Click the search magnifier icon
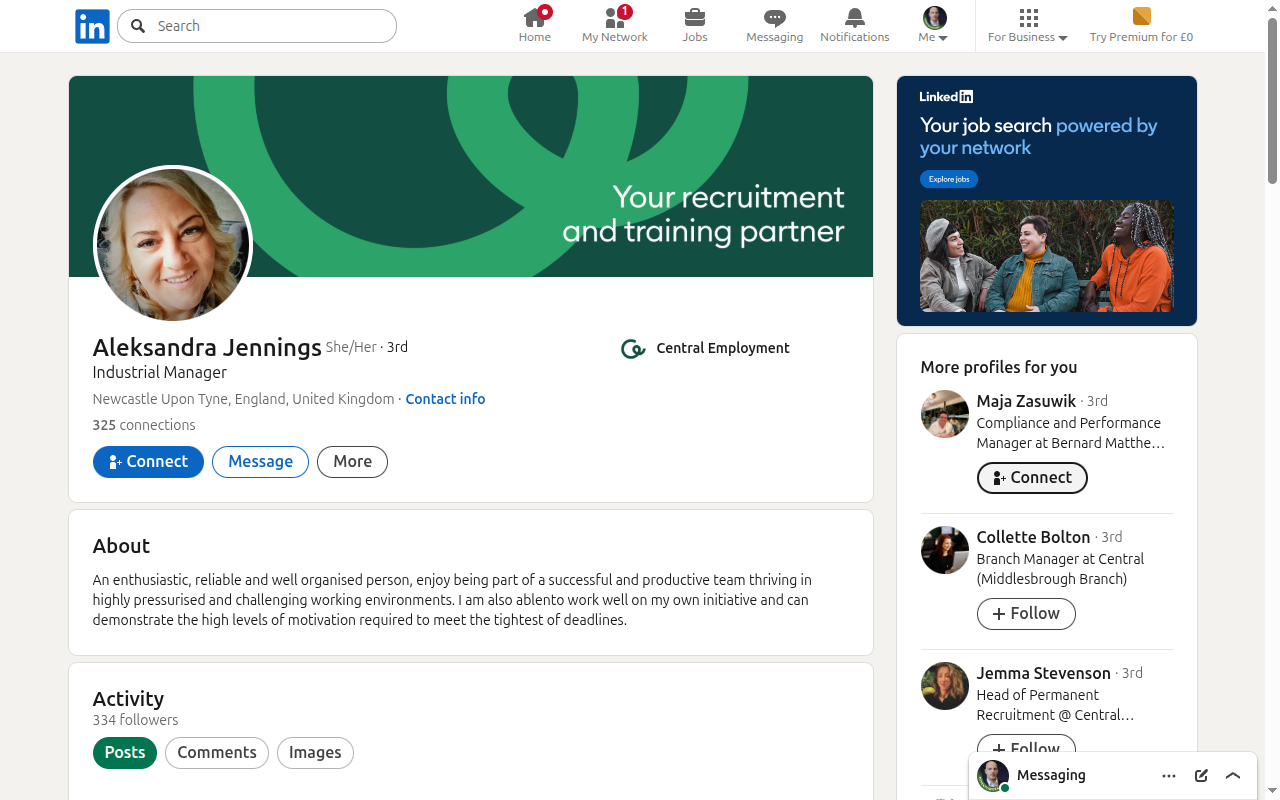 point(138,26)
